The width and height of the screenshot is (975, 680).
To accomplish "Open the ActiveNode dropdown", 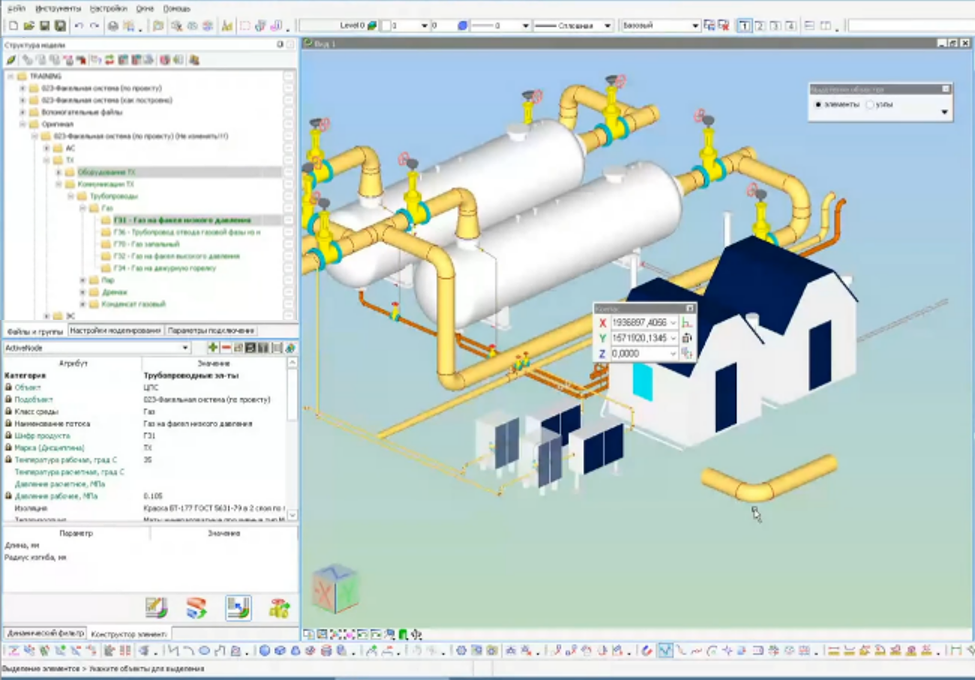I will tap(186, 347).
